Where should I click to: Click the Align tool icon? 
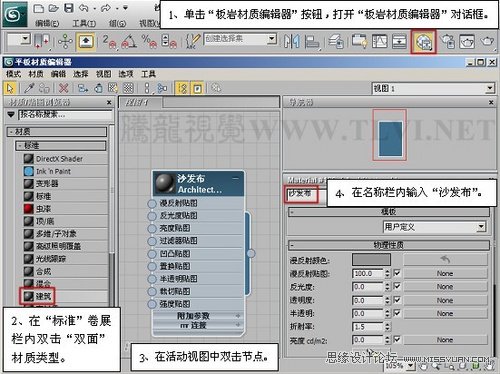pos(312,42)
